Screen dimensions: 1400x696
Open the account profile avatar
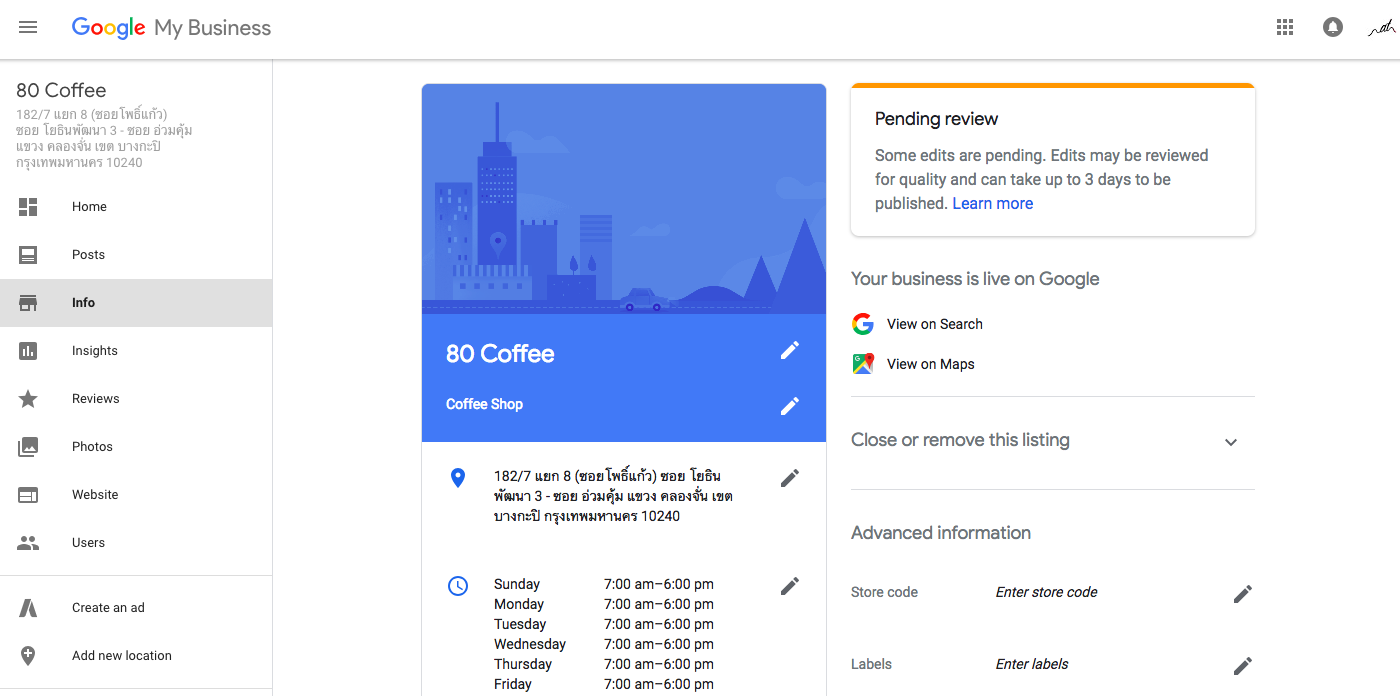point(1381,28)
